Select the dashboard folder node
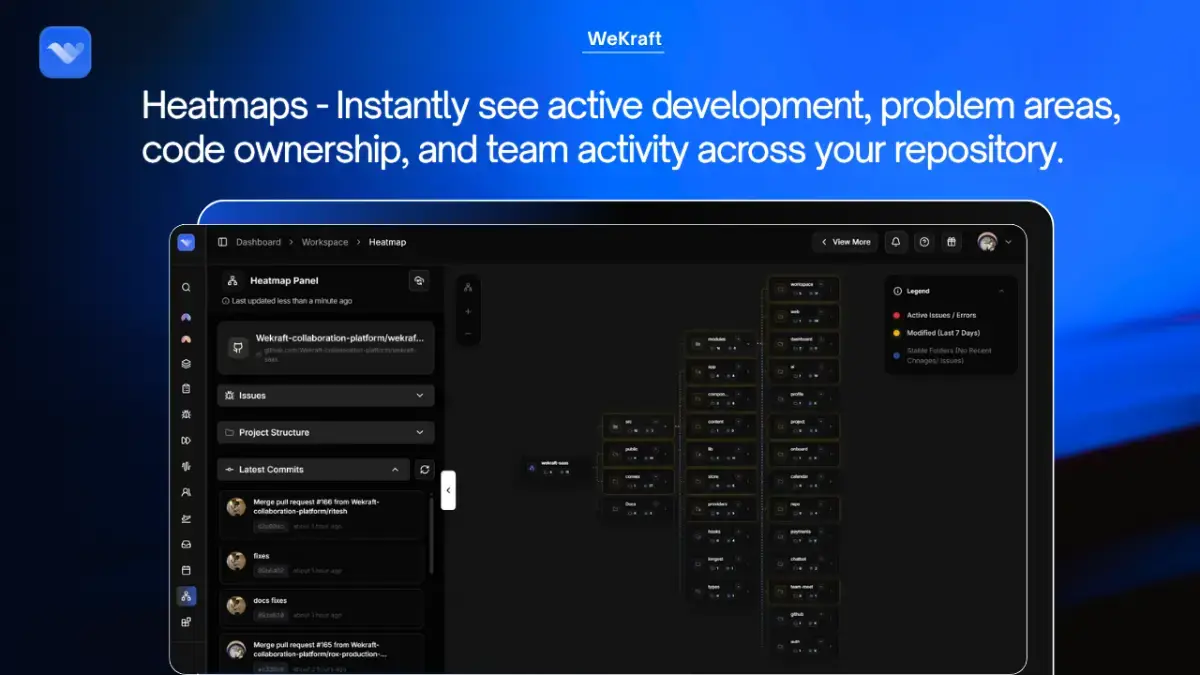Screen dimensions: 1200x675 click(x=804, y=343)
